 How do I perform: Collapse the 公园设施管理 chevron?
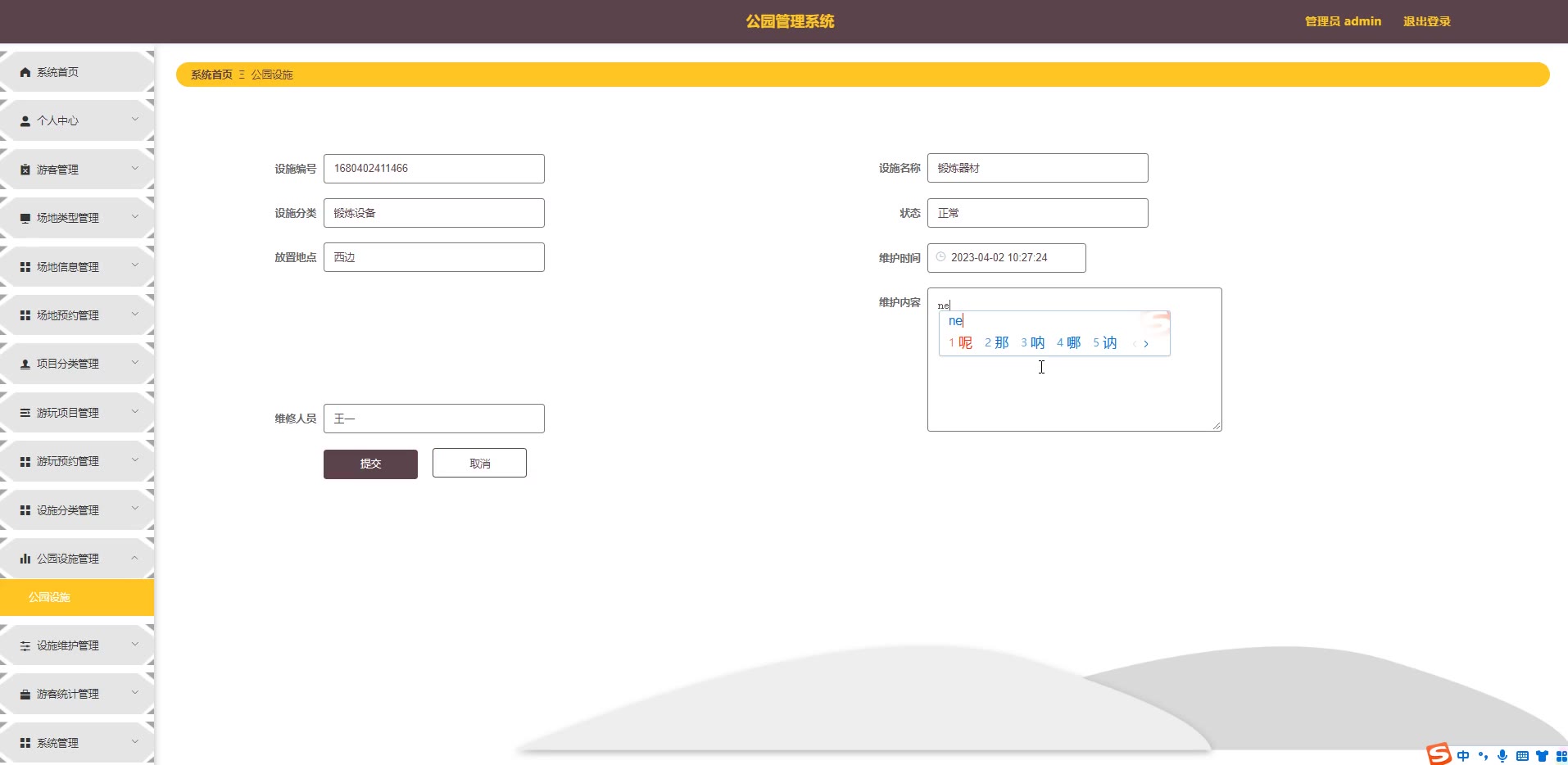click(135, 558)
